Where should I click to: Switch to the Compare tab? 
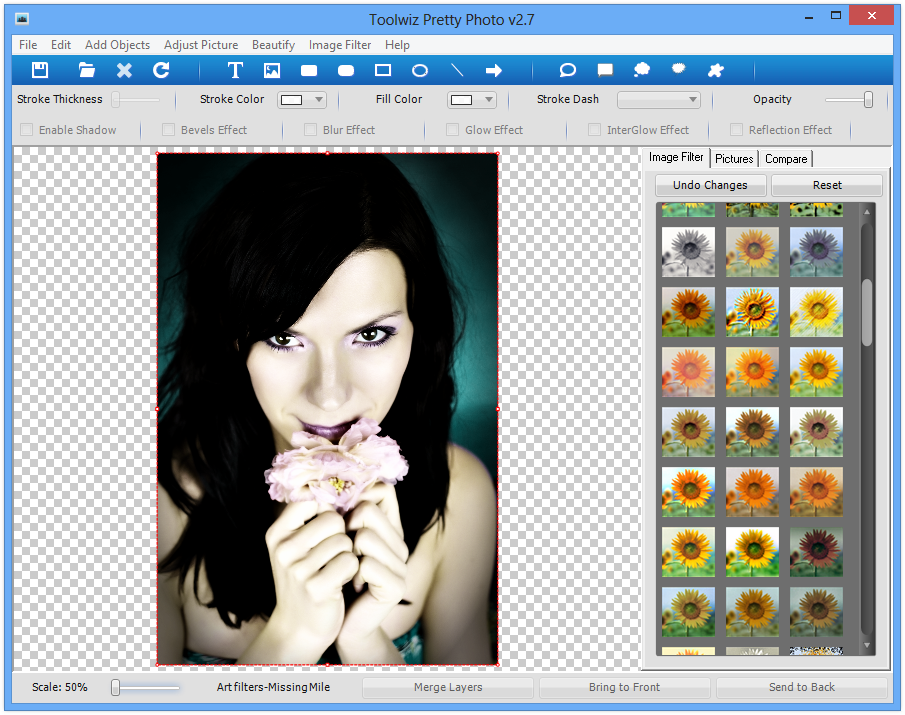coord(786,159)
